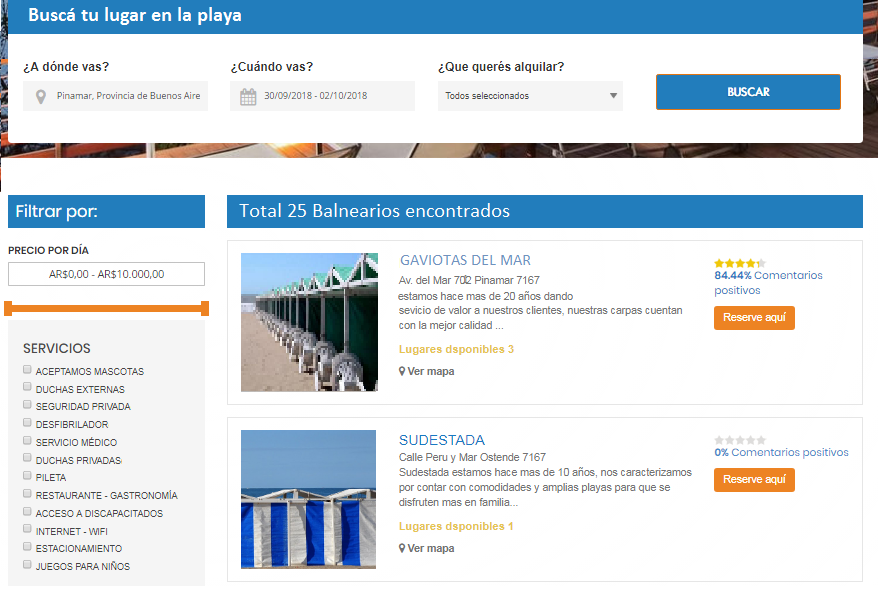Screen dimensions: 878x596
Task: Click the calendar icon in date field
Action: (248, 96)
